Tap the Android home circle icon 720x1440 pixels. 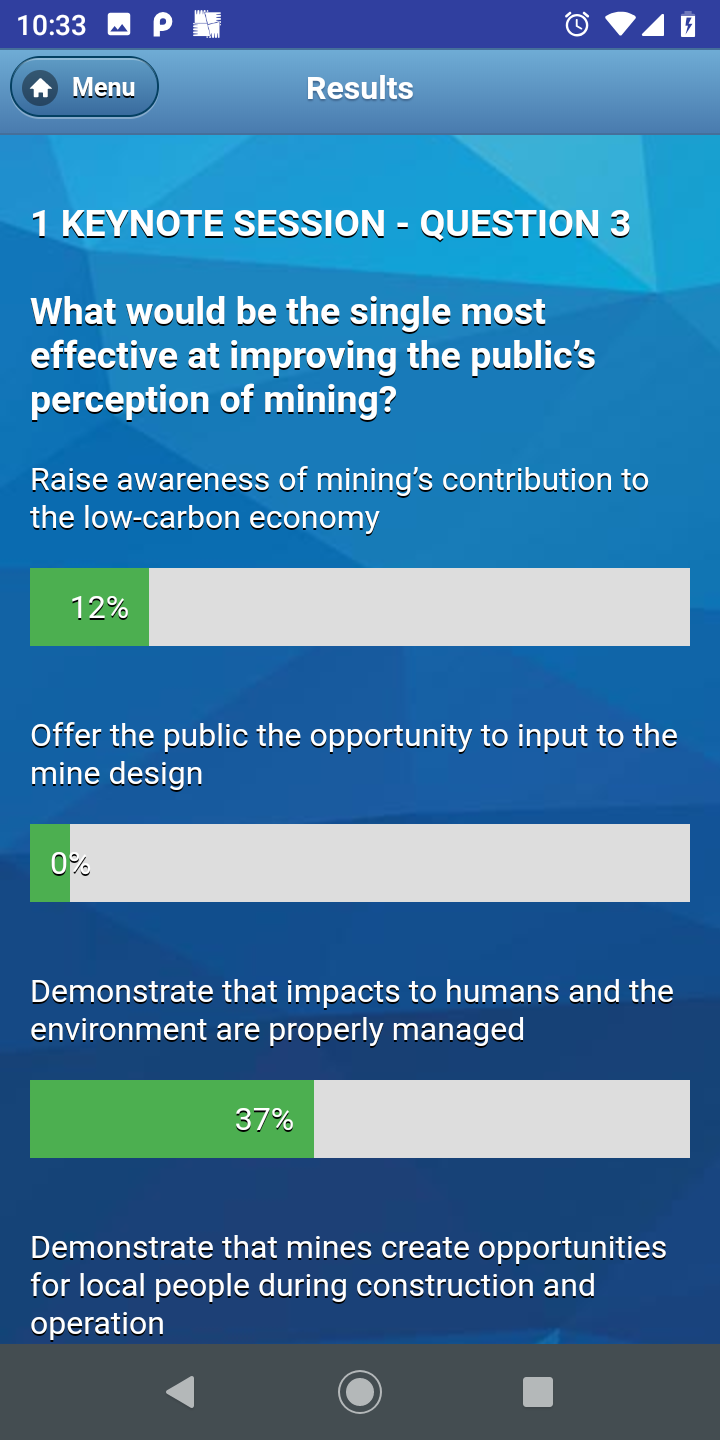tap(360, 1391)
